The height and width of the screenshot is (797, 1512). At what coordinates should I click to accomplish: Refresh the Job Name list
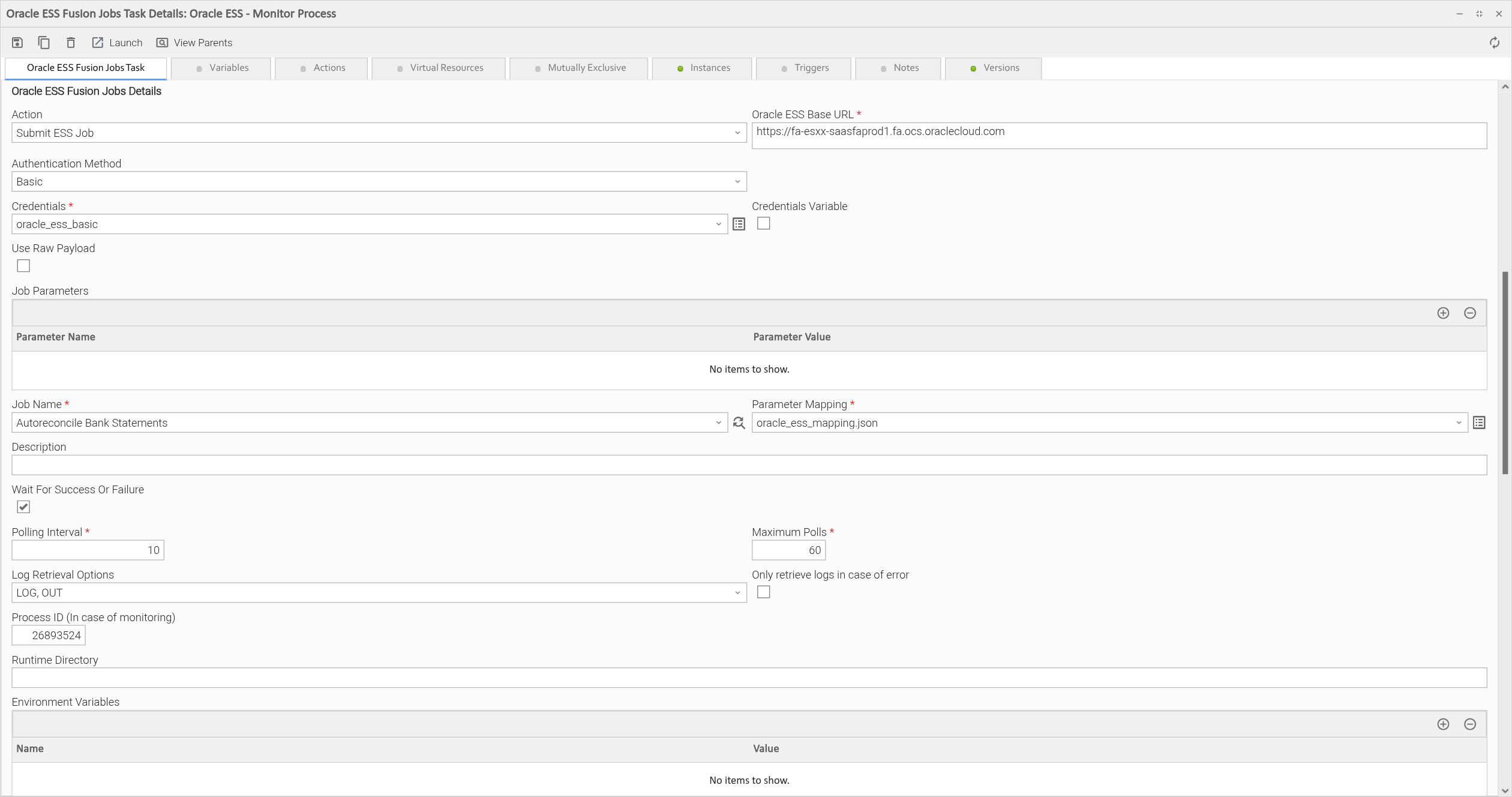(739, 423)
